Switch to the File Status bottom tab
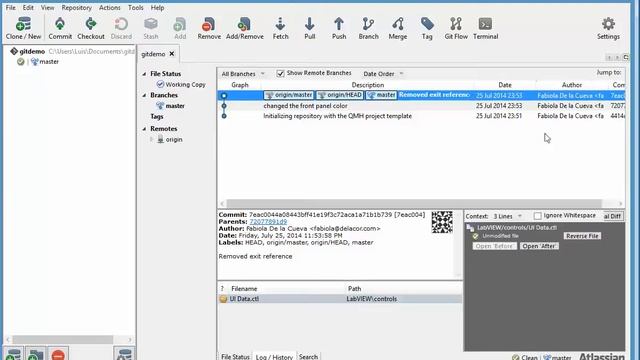Image resolution: width=640 pixels, height=360 pixels. 235,357
